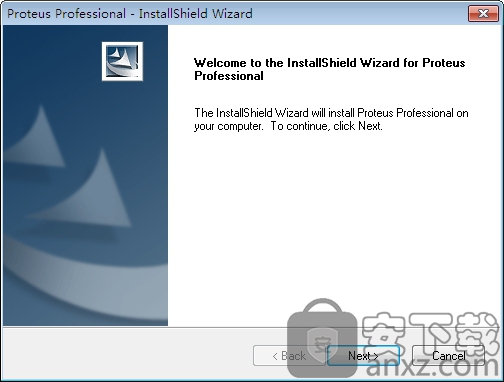Cancel the Proteus Professional installation
This screenshot has width=504, height=382.
(448, 356)
